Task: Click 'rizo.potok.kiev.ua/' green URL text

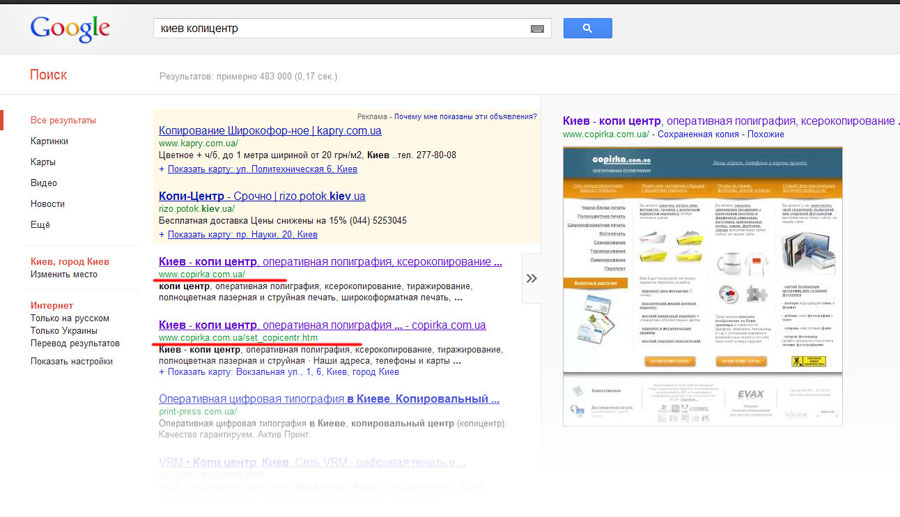Action: click(x=196, y=209)
